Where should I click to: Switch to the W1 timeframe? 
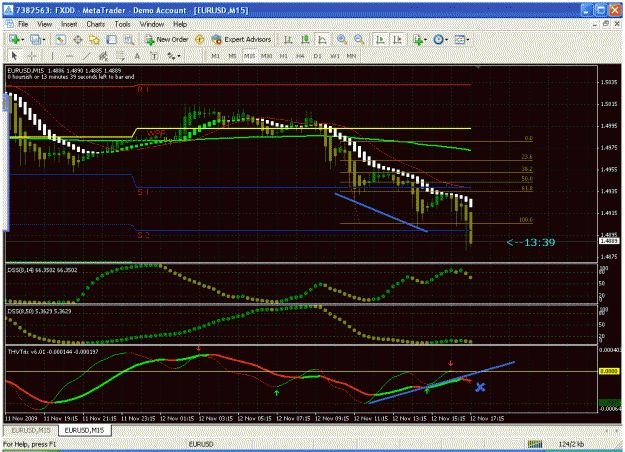pos(335,56)
